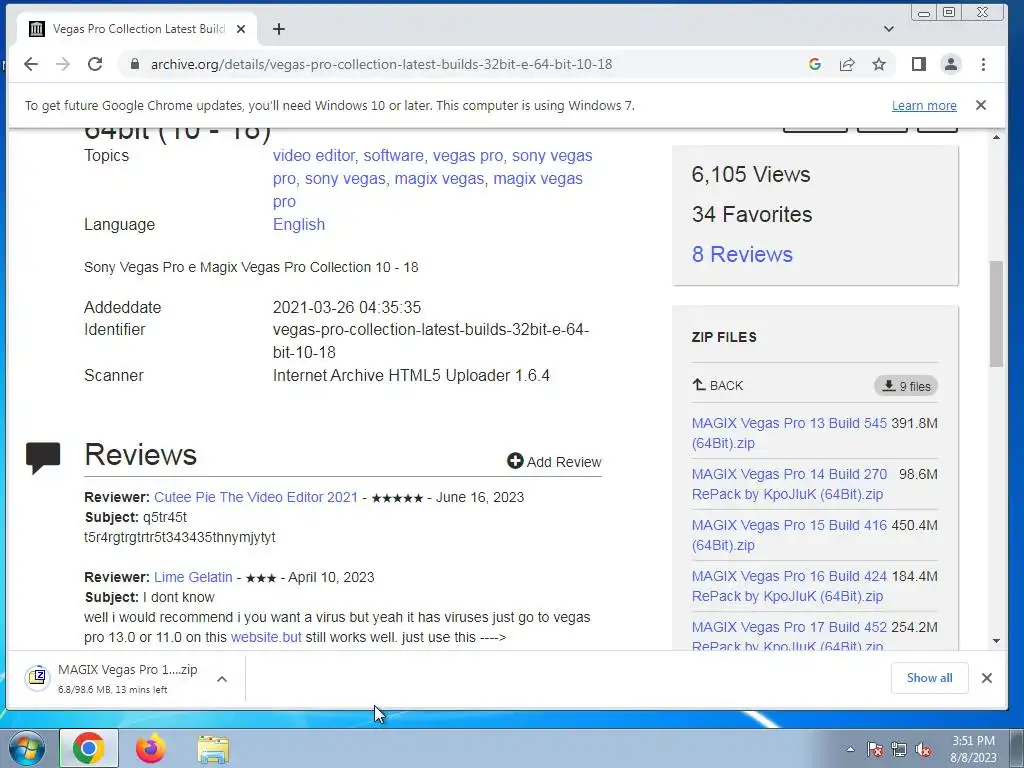Screen dimensions: 1024x768
Task: Click Show all downloads
Action: 929,678
